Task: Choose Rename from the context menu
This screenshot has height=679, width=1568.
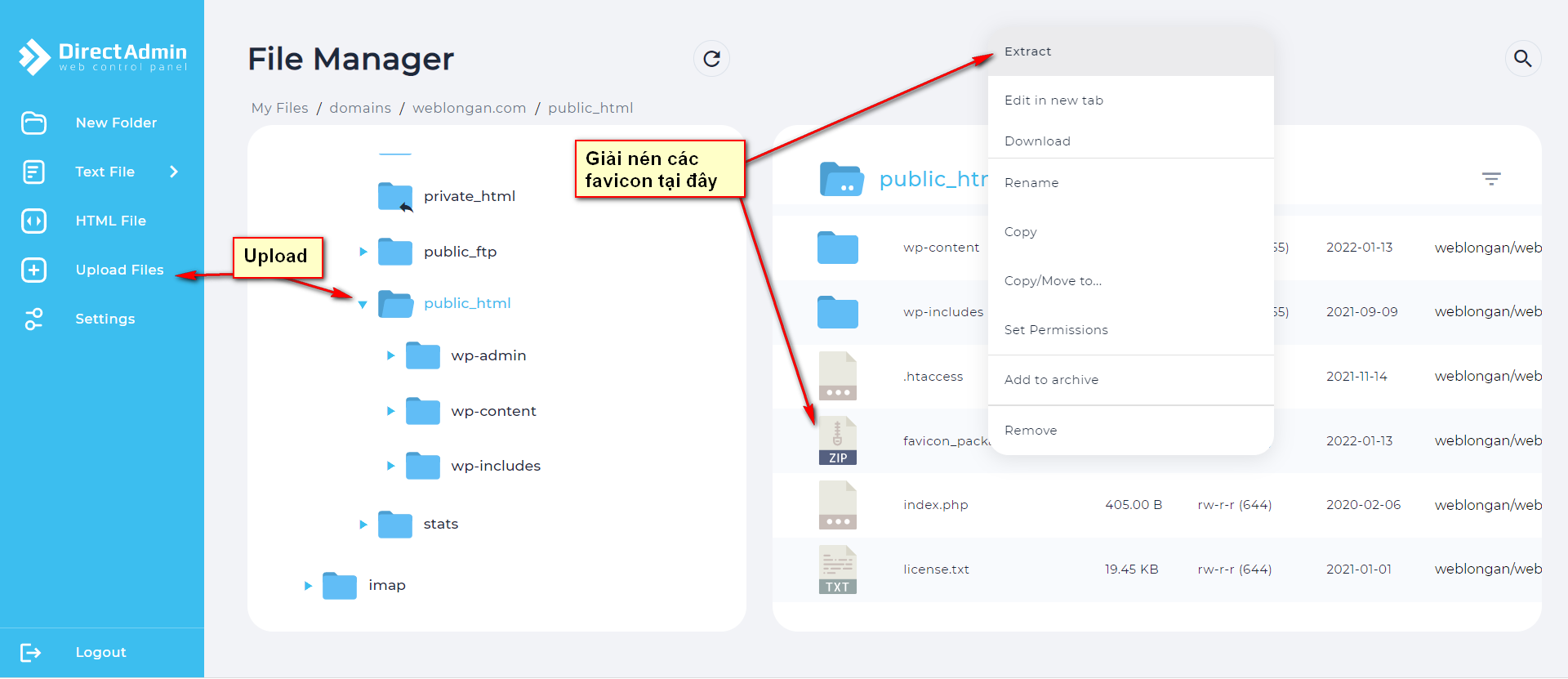Action: pyautogui.click(x=1131, y=183)
